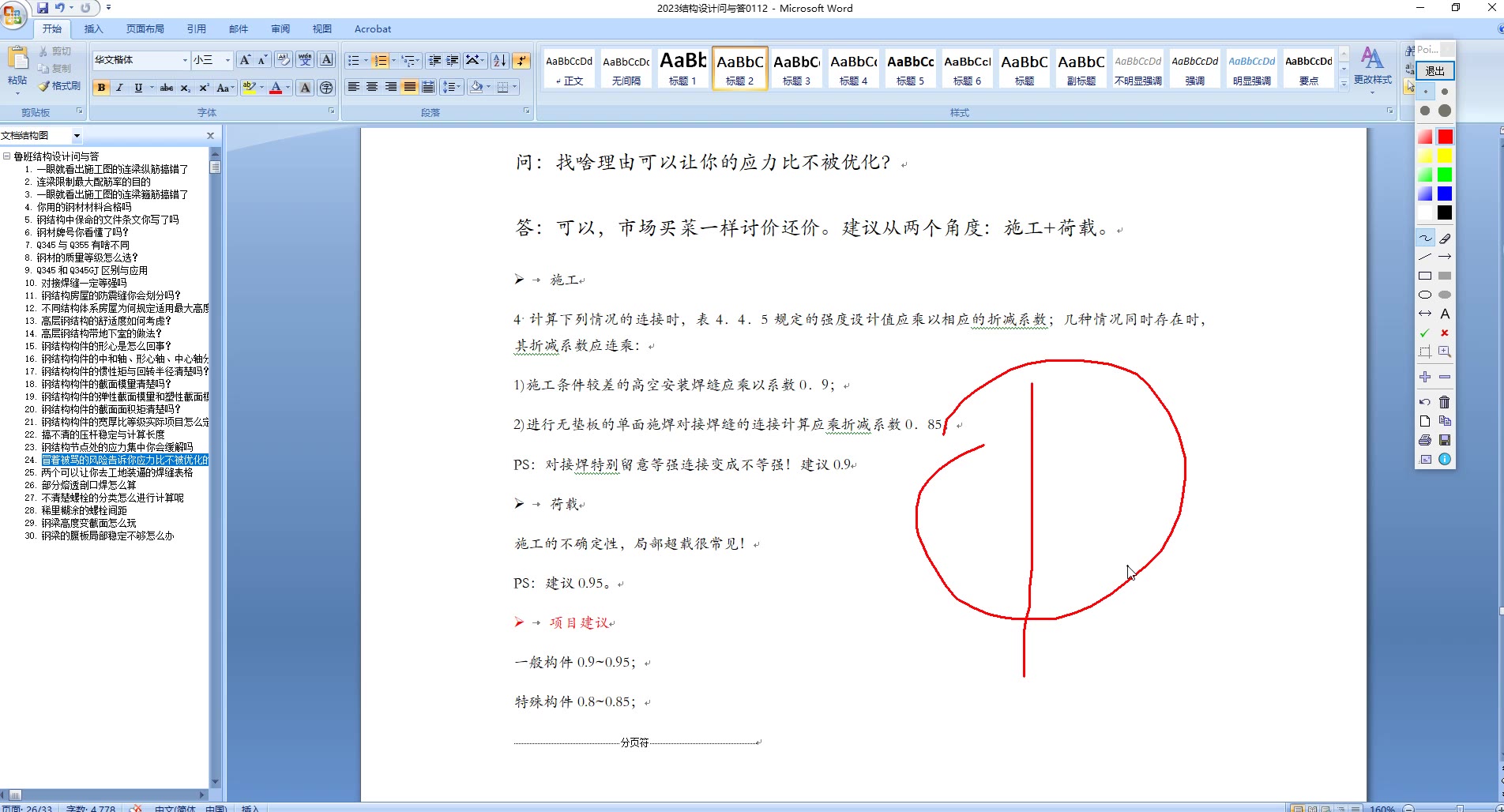1504x812 pixels.
Task: Click the subscript x₂ icon
Action: 185,88
